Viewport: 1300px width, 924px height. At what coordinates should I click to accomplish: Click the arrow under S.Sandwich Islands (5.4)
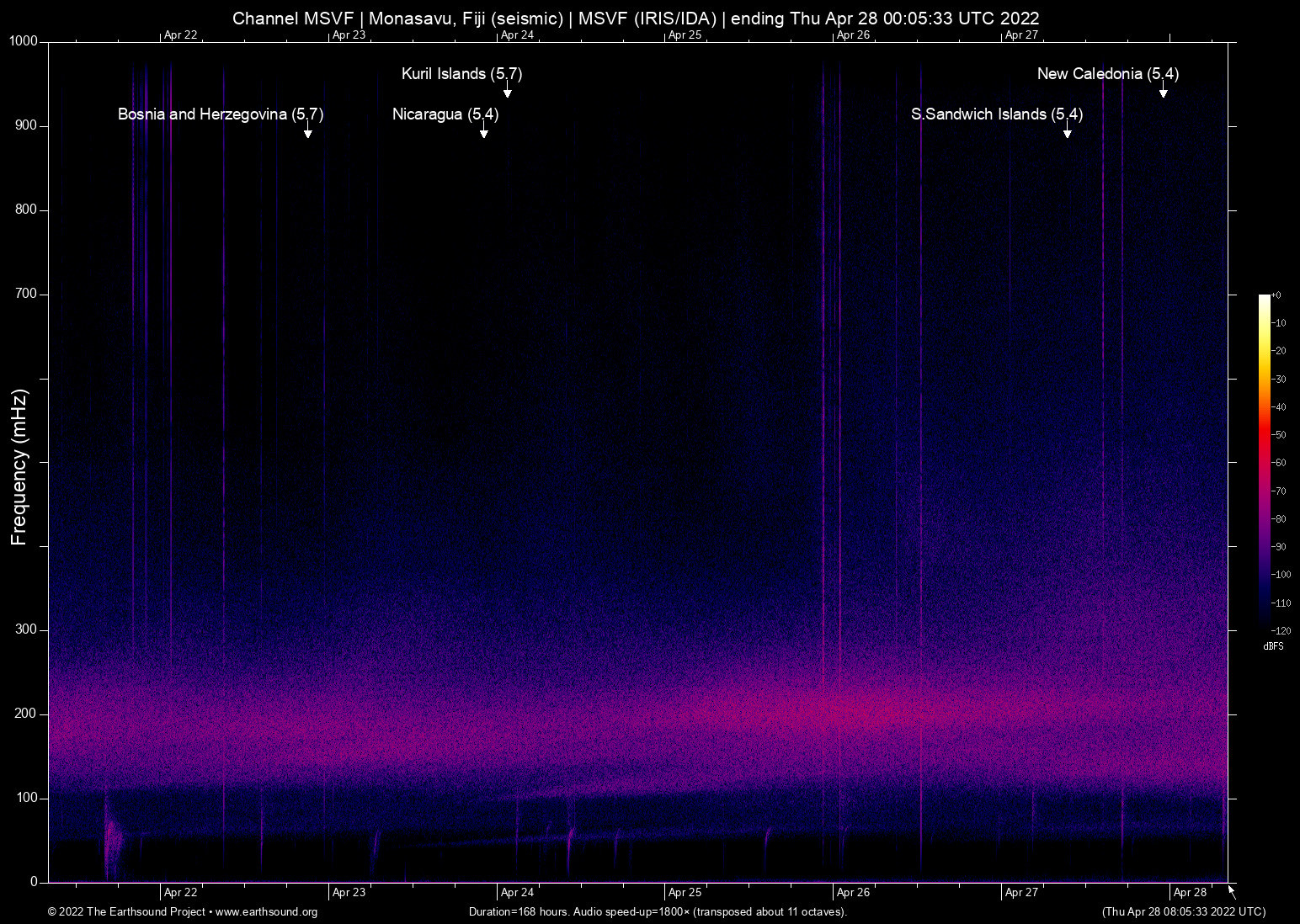click(1067, 131)
